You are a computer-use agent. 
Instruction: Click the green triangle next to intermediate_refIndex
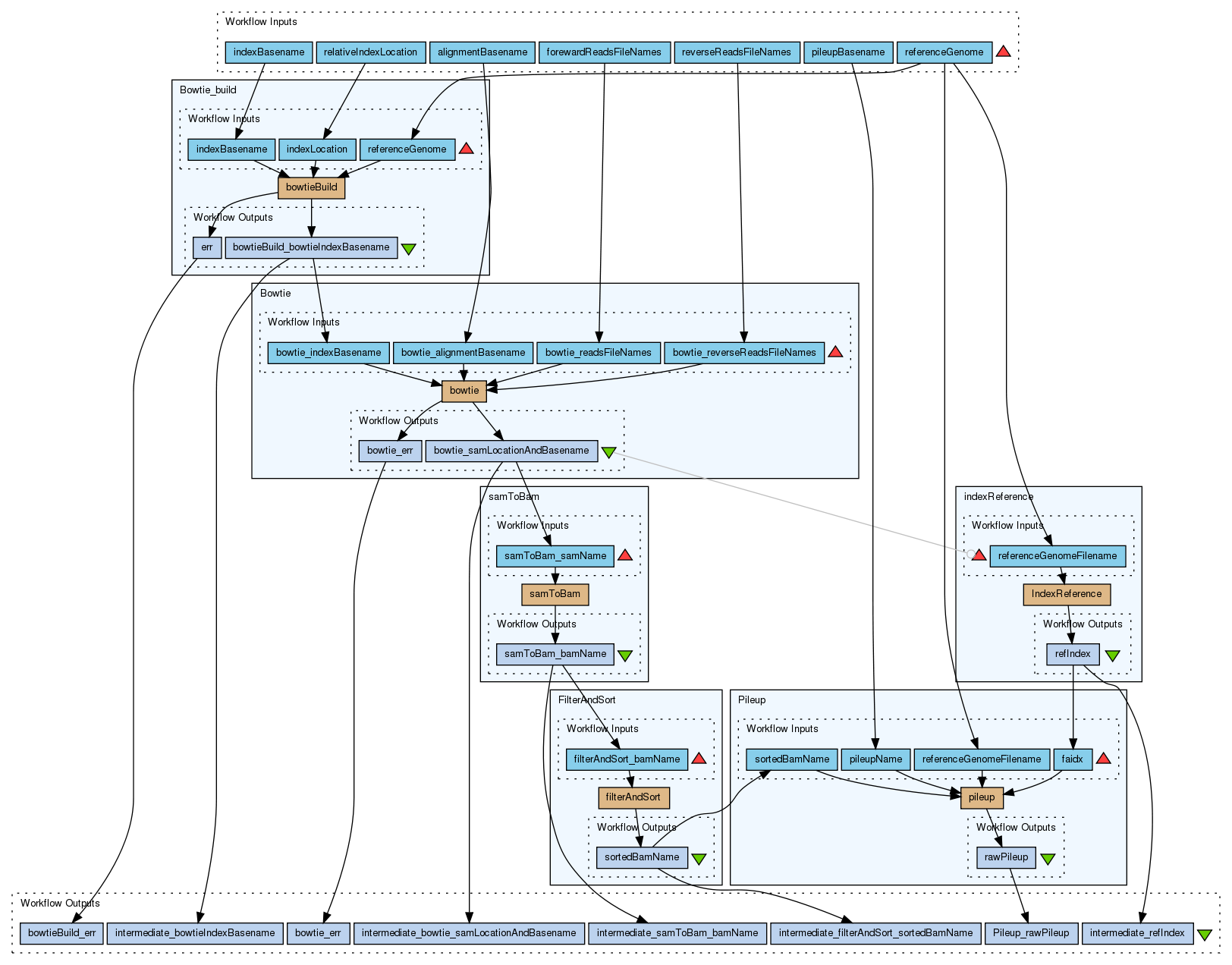point(1204,935)
